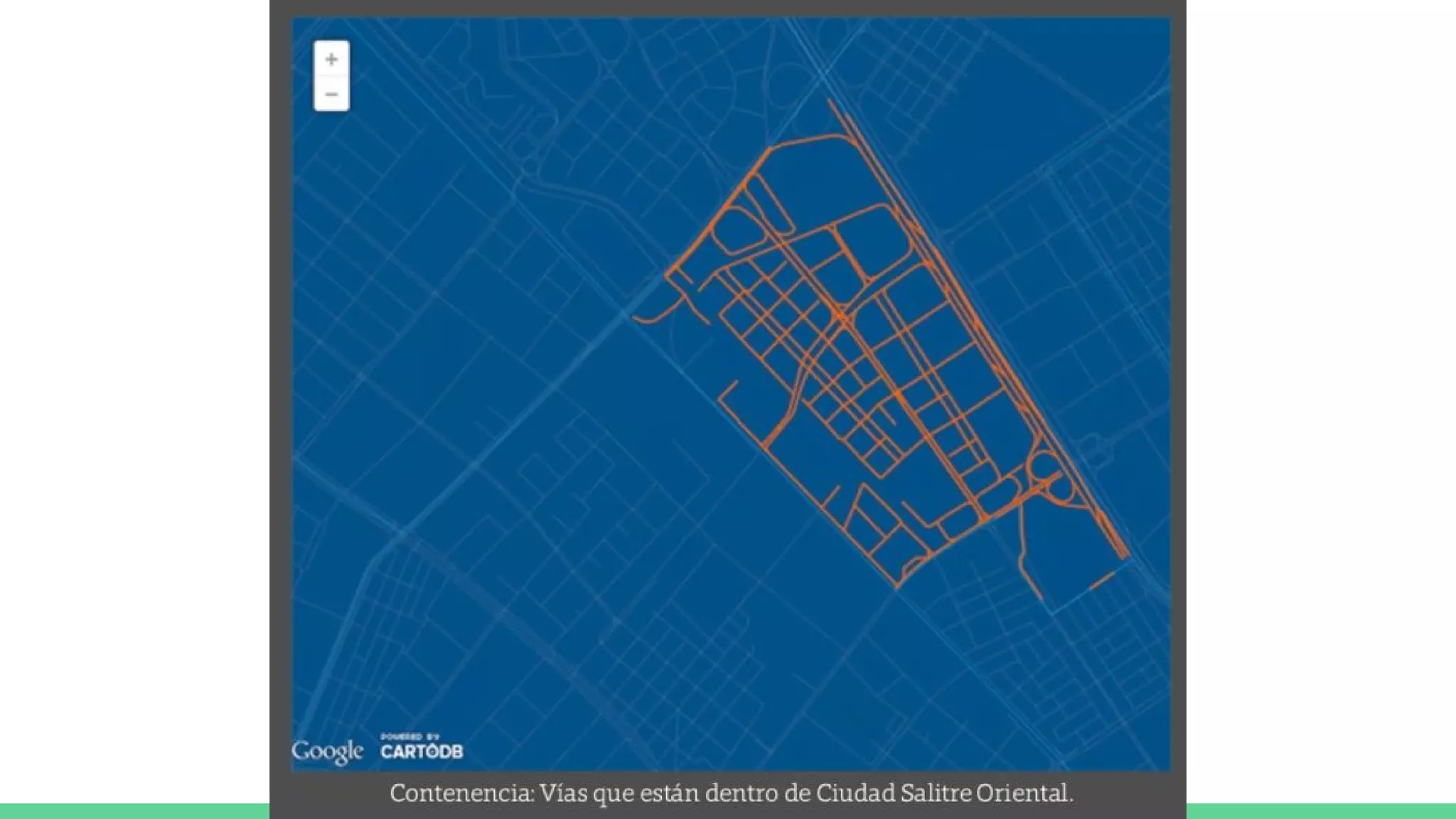The image size is (1456, 819).
Task: Open the Google logo link
Action: click(327, 751)
